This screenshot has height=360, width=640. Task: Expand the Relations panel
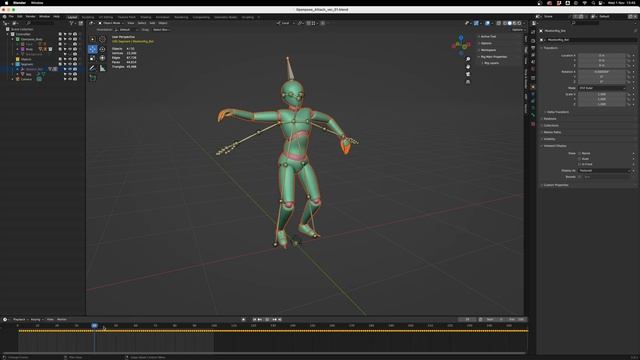550,119
